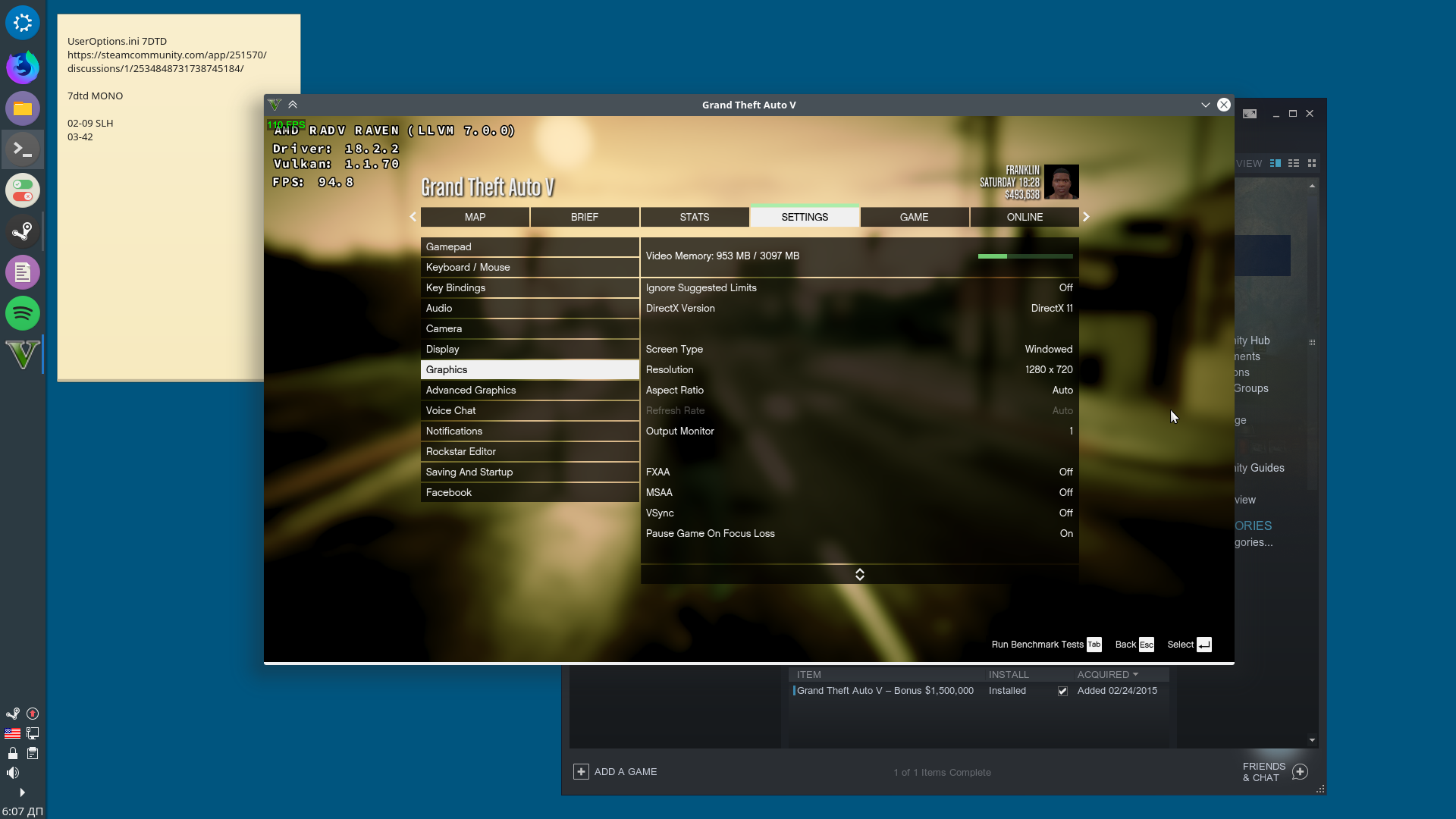The height and width of the screenshot is (819, 1456).
Task: Open Spotify from the dock
Action: pos(23,313)
